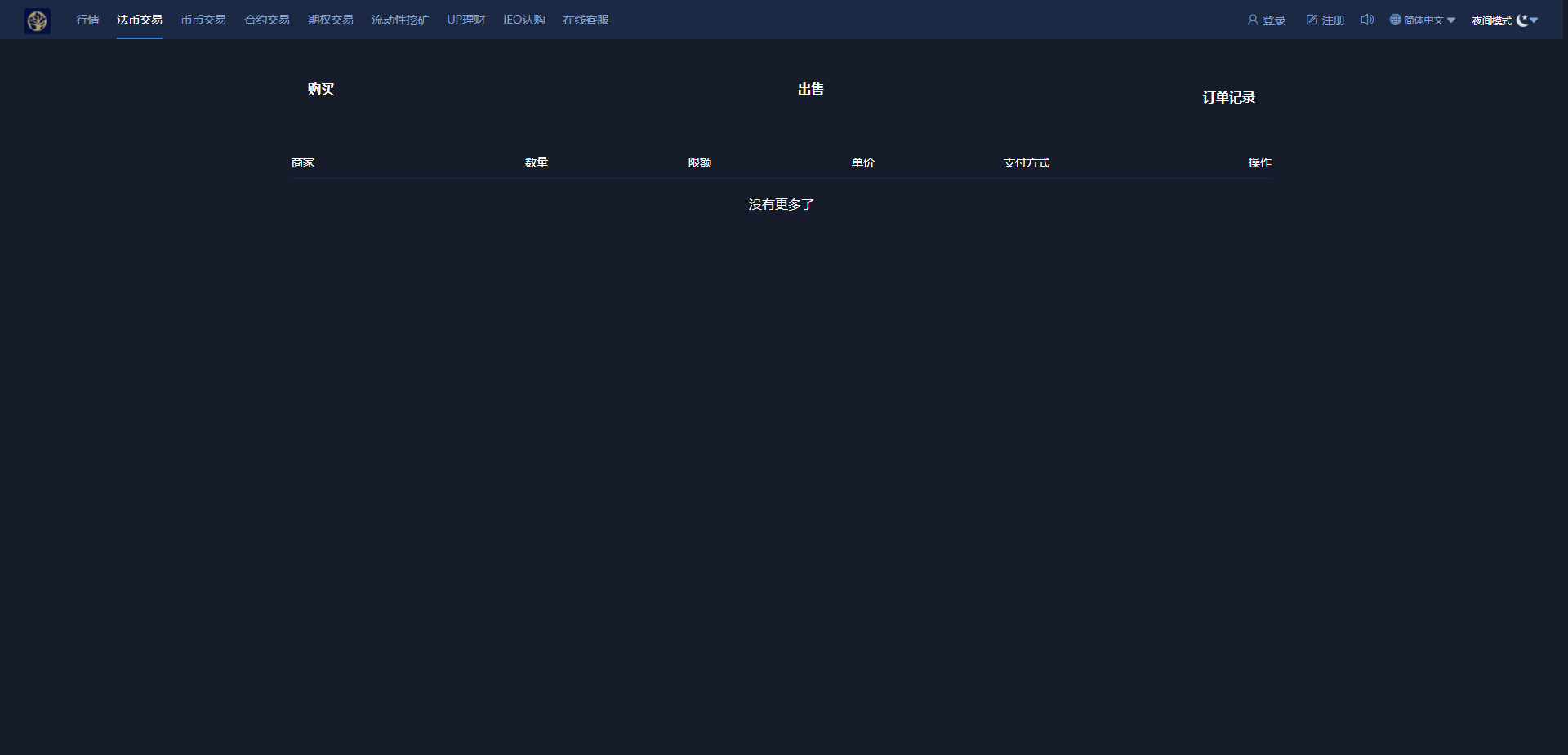Click the user icon beside 登录
The image size is (1568, 755).
[1252, 20]
